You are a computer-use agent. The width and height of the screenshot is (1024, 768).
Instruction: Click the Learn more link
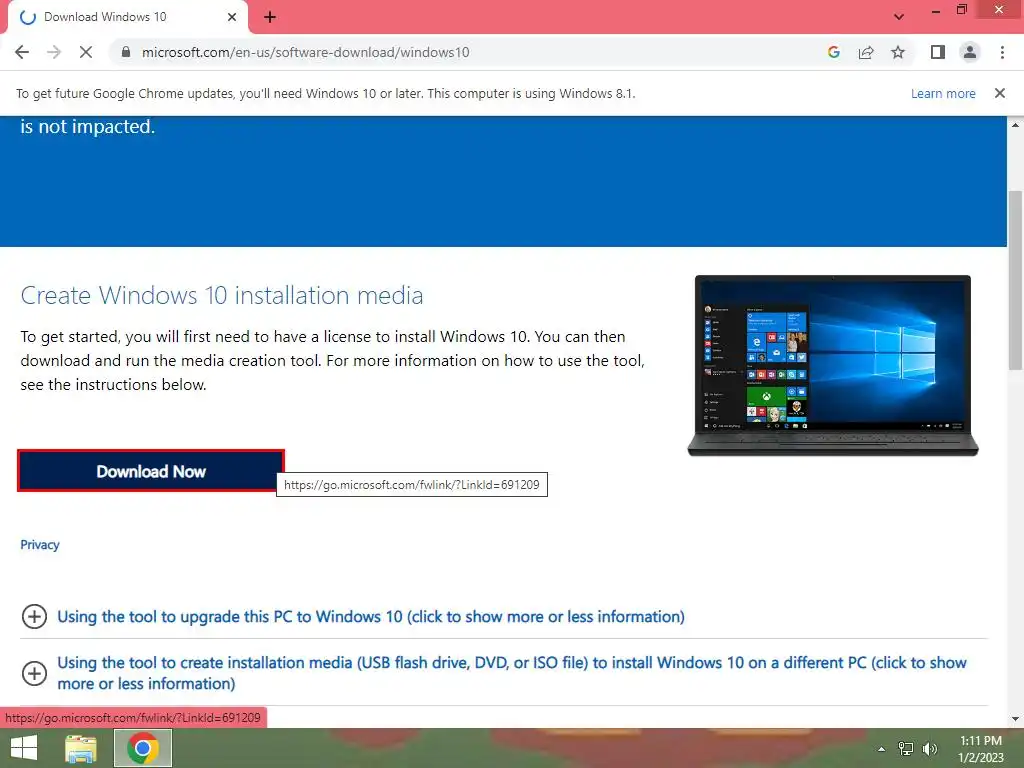click(943, 93)
